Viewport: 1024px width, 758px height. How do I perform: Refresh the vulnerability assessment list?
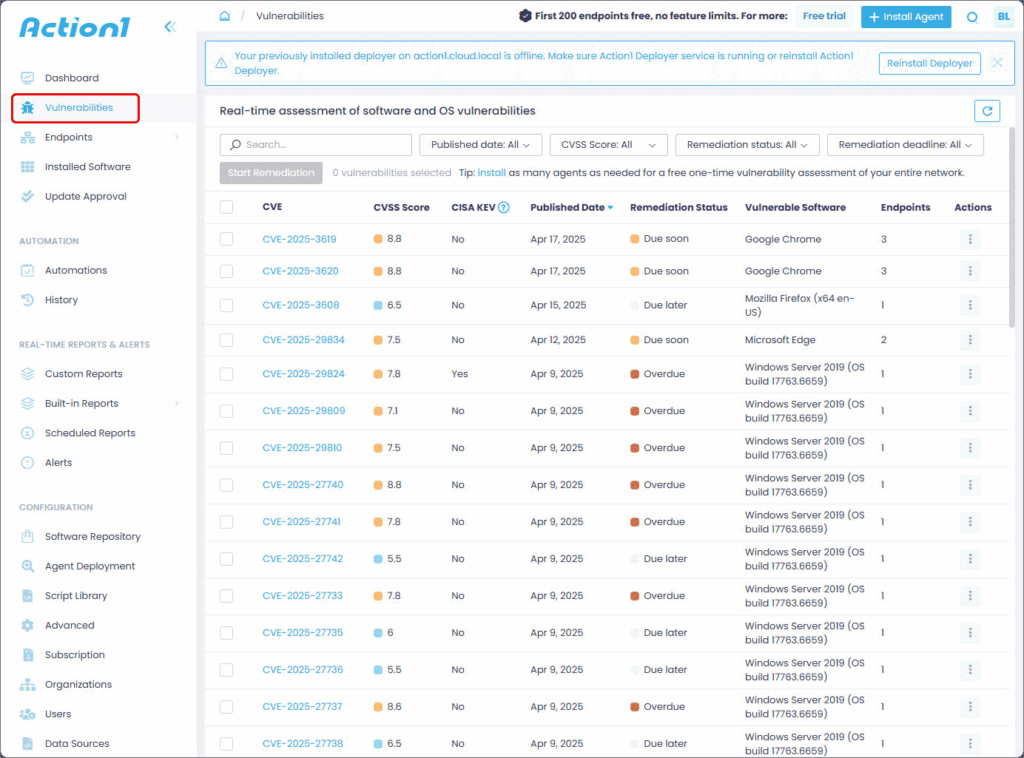point(987,111)
